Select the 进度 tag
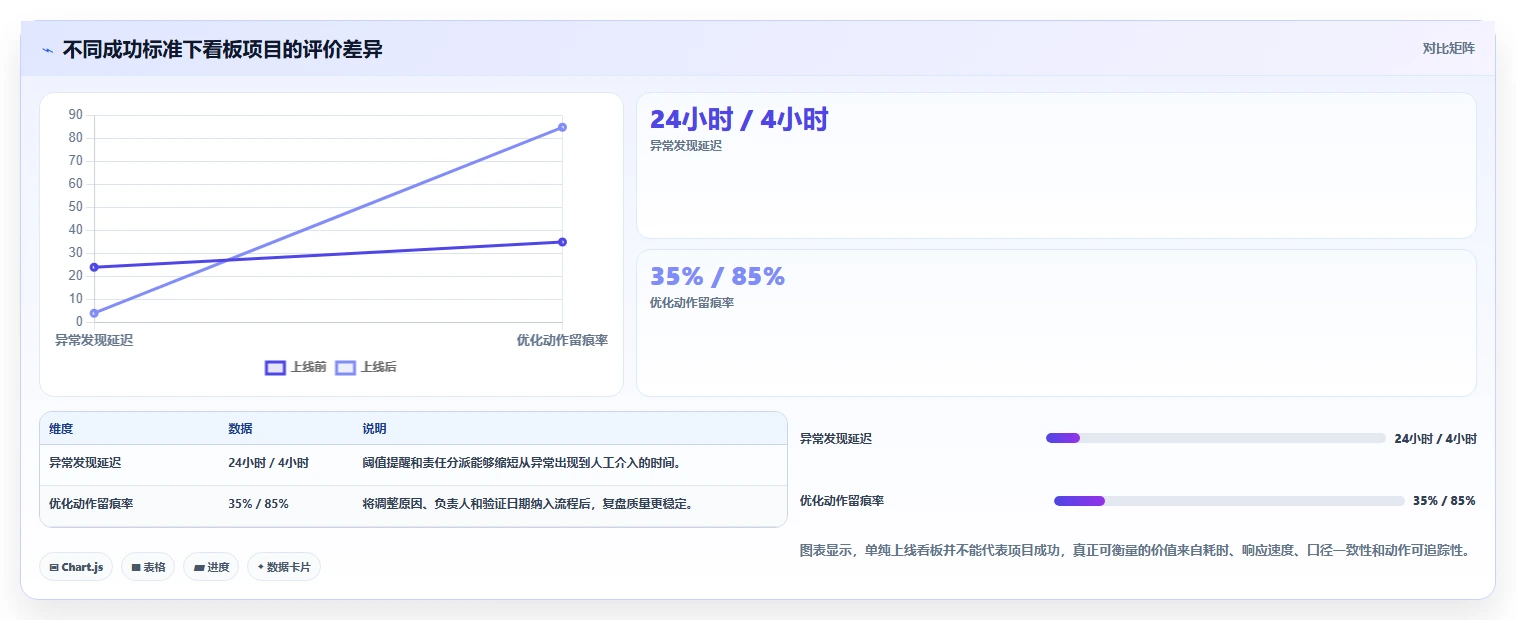Screen dimensions: 1516x620 tap(211, 567)
